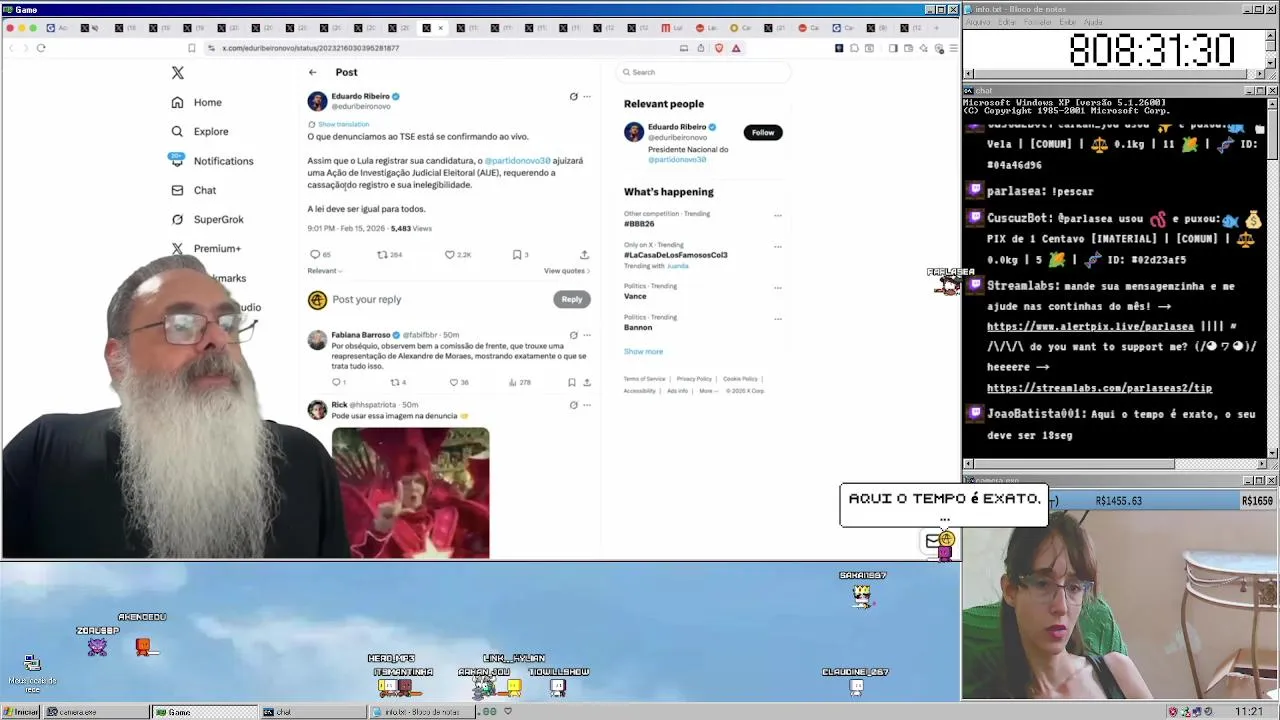Open the more options menu on Eduardo Ribeiro's post
Viewport: 1280px width, 720px height.
[587, 97]
